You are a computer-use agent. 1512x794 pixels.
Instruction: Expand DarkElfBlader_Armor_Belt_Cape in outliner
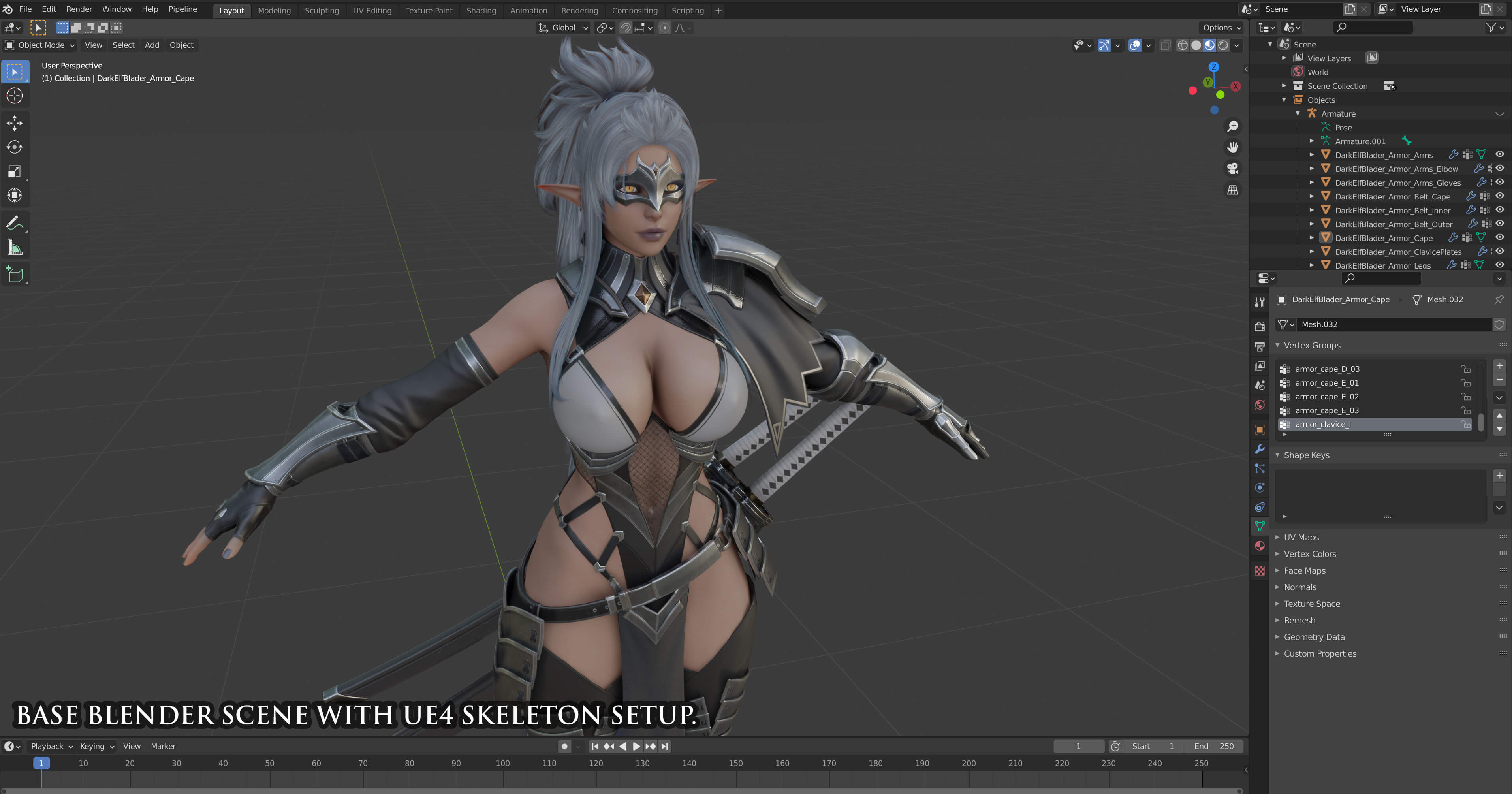pos(1311,197)
